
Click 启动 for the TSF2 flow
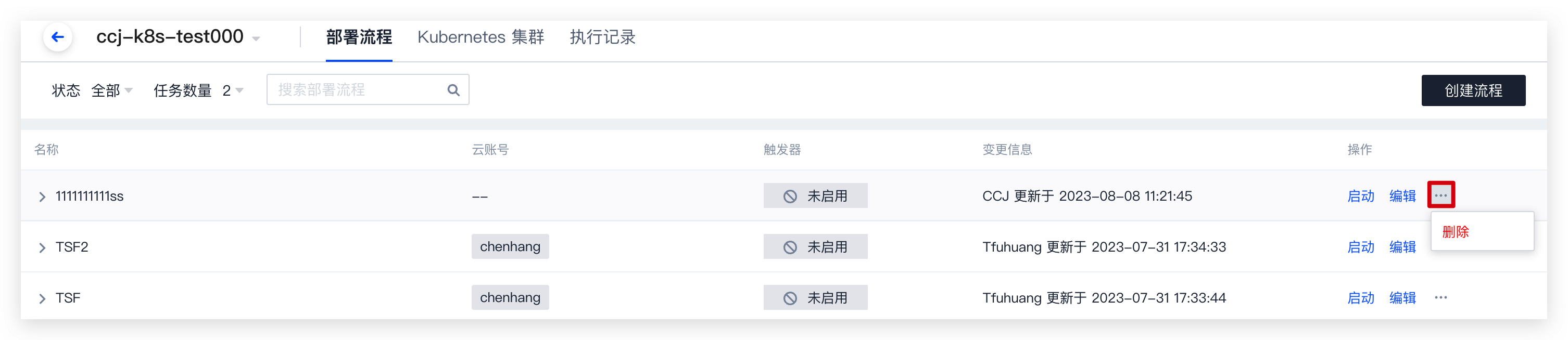[1360, 247]
